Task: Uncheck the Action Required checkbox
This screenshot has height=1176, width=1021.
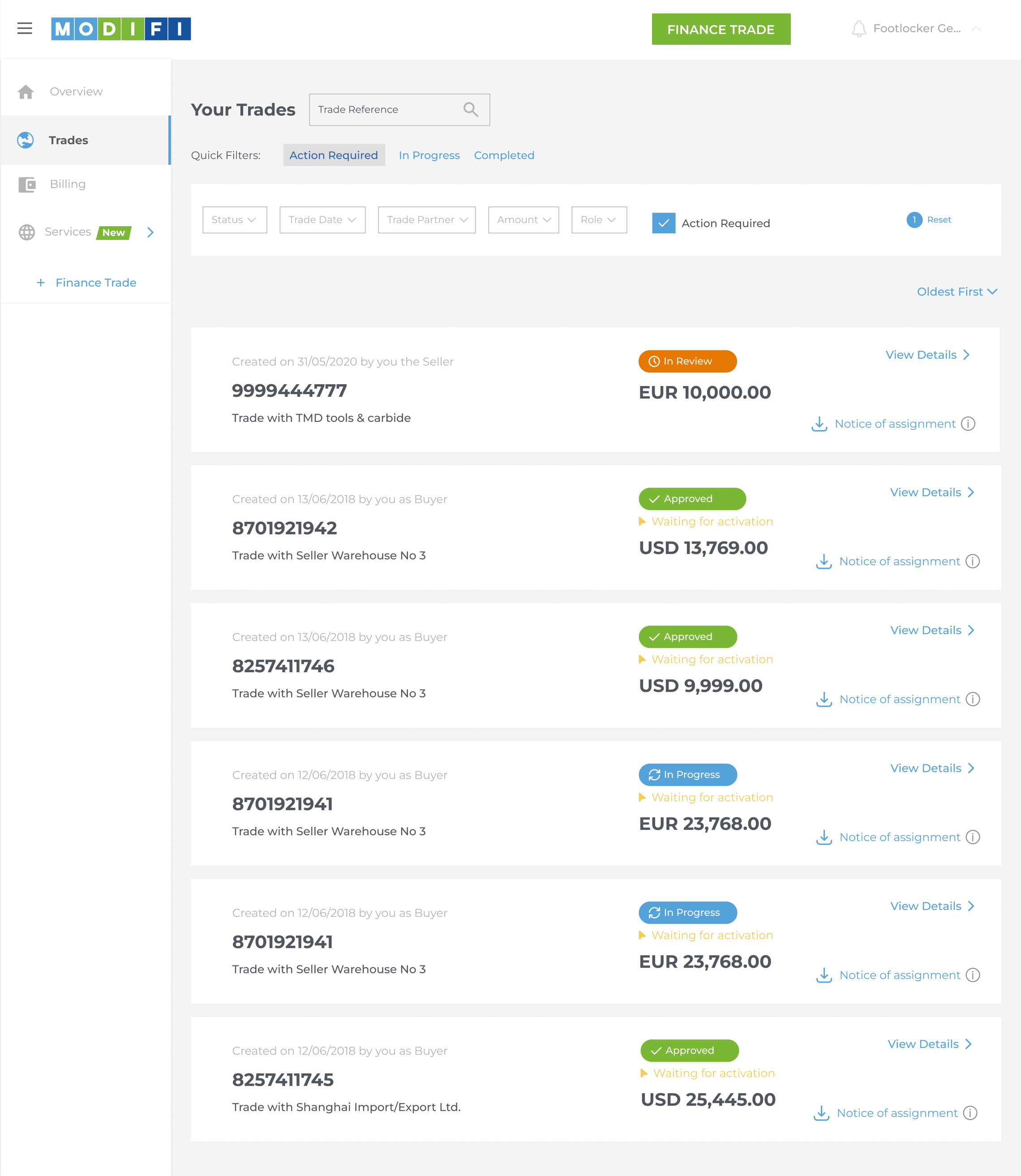Action: [663, 223]
